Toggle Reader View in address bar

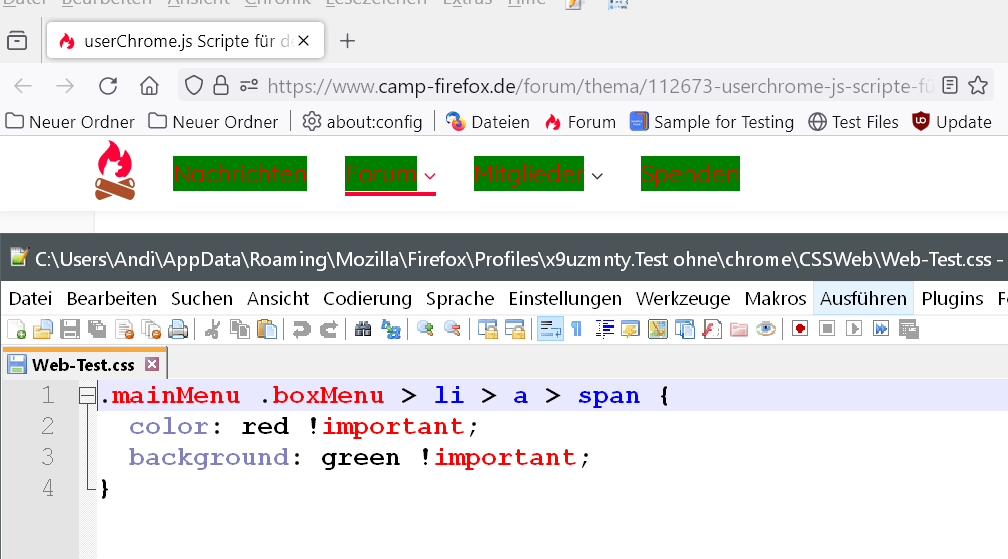(x=950, y=85)
